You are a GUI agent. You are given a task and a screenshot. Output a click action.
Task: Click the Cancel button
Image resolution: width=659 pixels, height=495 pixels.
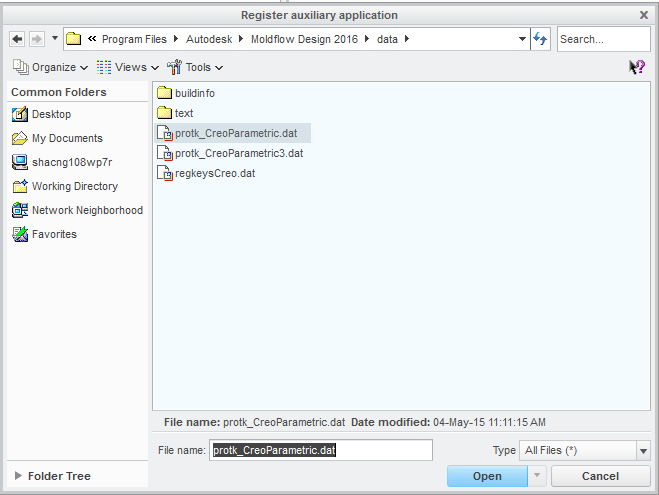click(601, 476)
